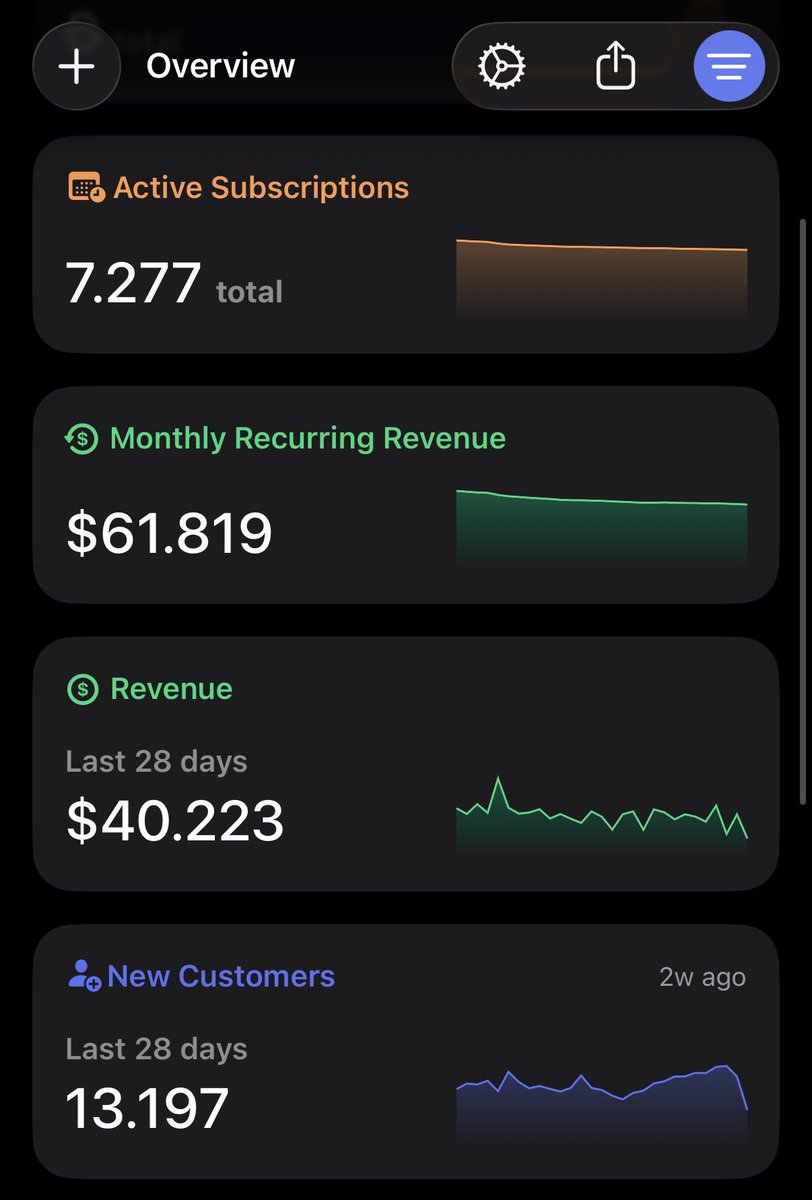Select the $40.223 revenue value
The height and width of the screenshot is (1200, 812).
175,820
